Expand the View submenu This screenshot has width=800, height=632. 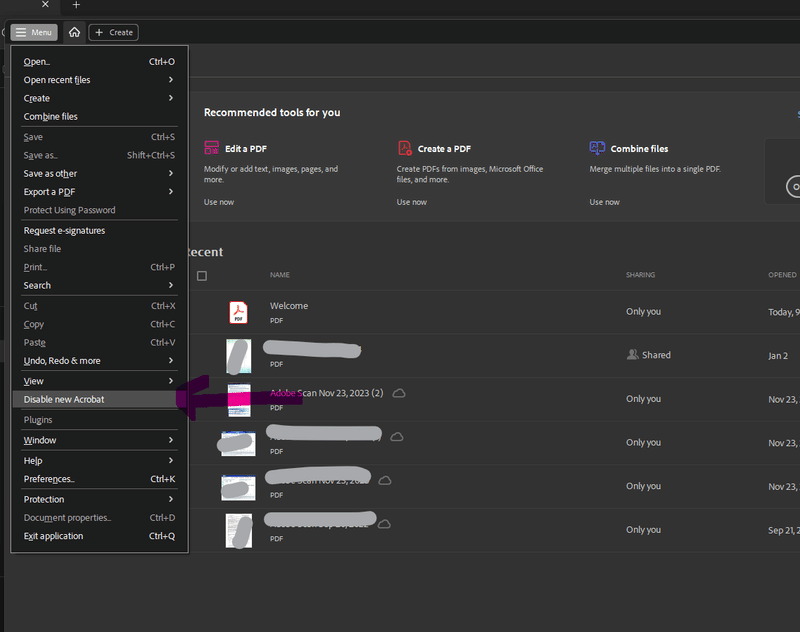click(99, 382)
